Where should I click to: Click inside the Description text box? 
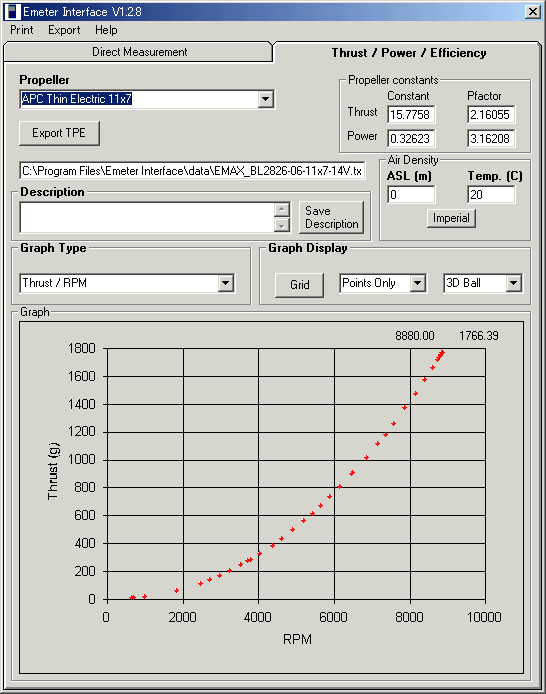pyautogui.click(x=147, y=217)
